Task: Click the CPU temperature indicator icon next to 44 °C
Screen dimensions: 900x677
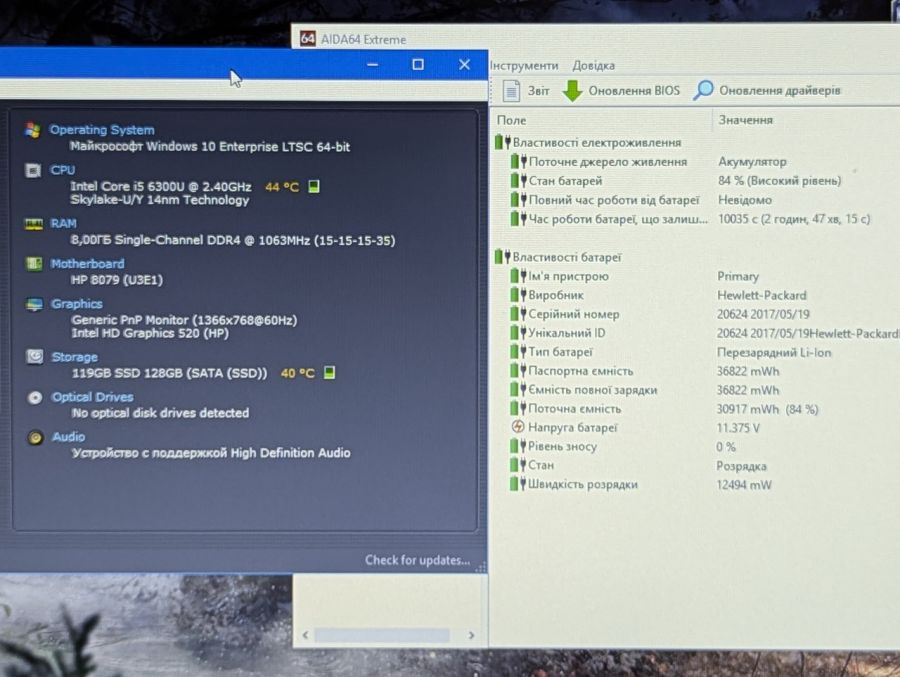Action: coord(314,187)
